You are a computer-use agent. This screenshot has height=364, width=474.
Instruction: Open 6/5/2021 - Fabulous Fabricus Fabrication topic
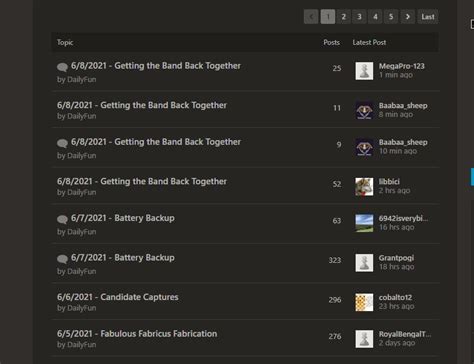(x=137, y=334)
